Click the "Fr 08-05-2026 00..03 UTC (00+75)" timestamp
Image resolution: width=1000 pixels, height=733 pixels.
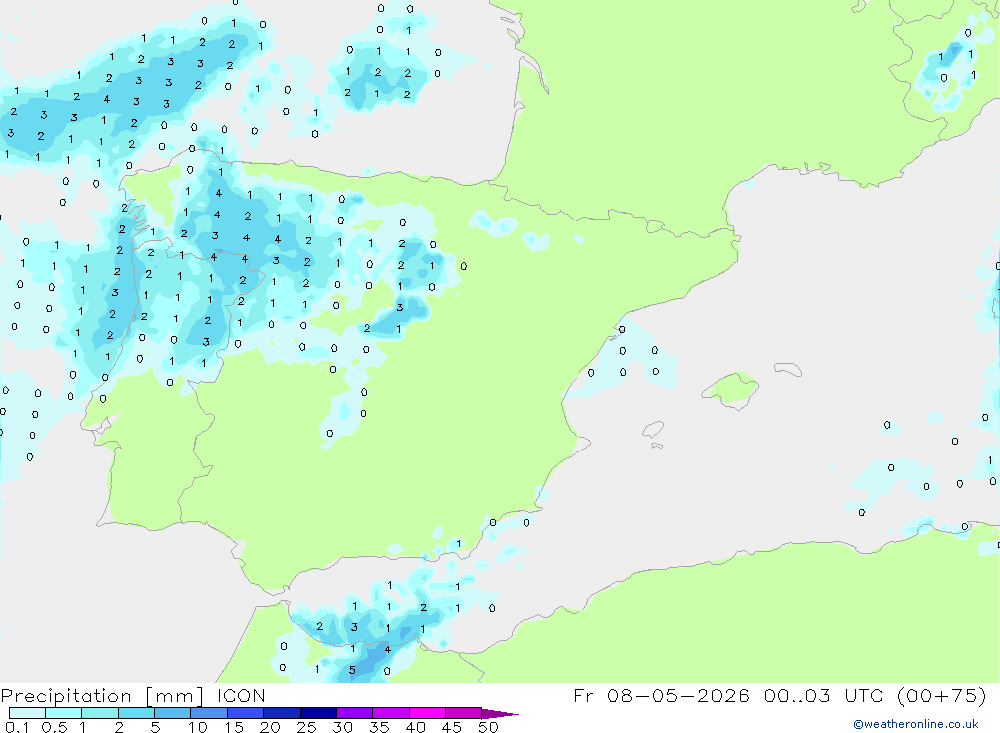780,695
